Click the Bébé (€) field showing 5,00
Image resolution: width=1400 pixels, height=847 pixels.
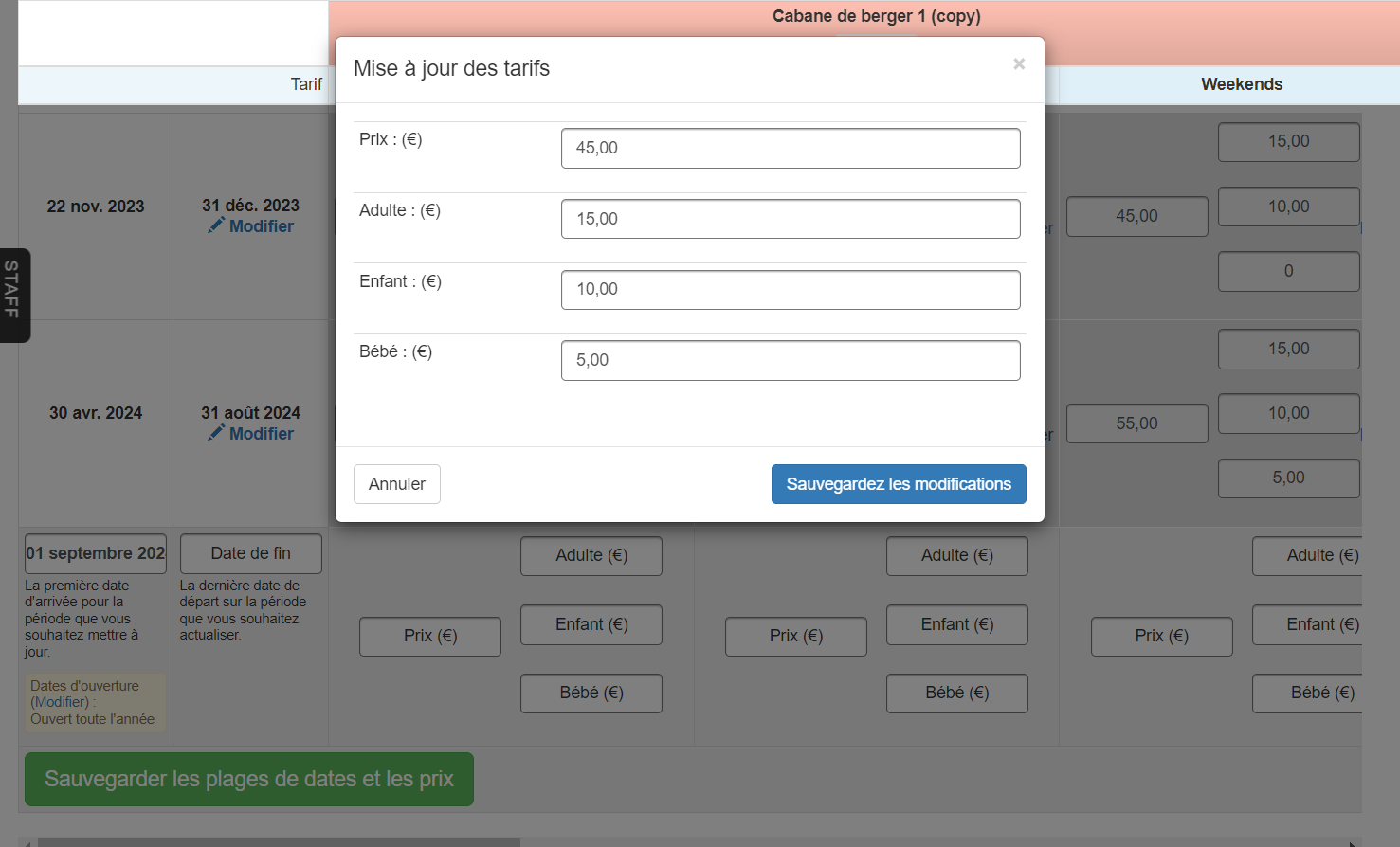[x=791, y=360]
